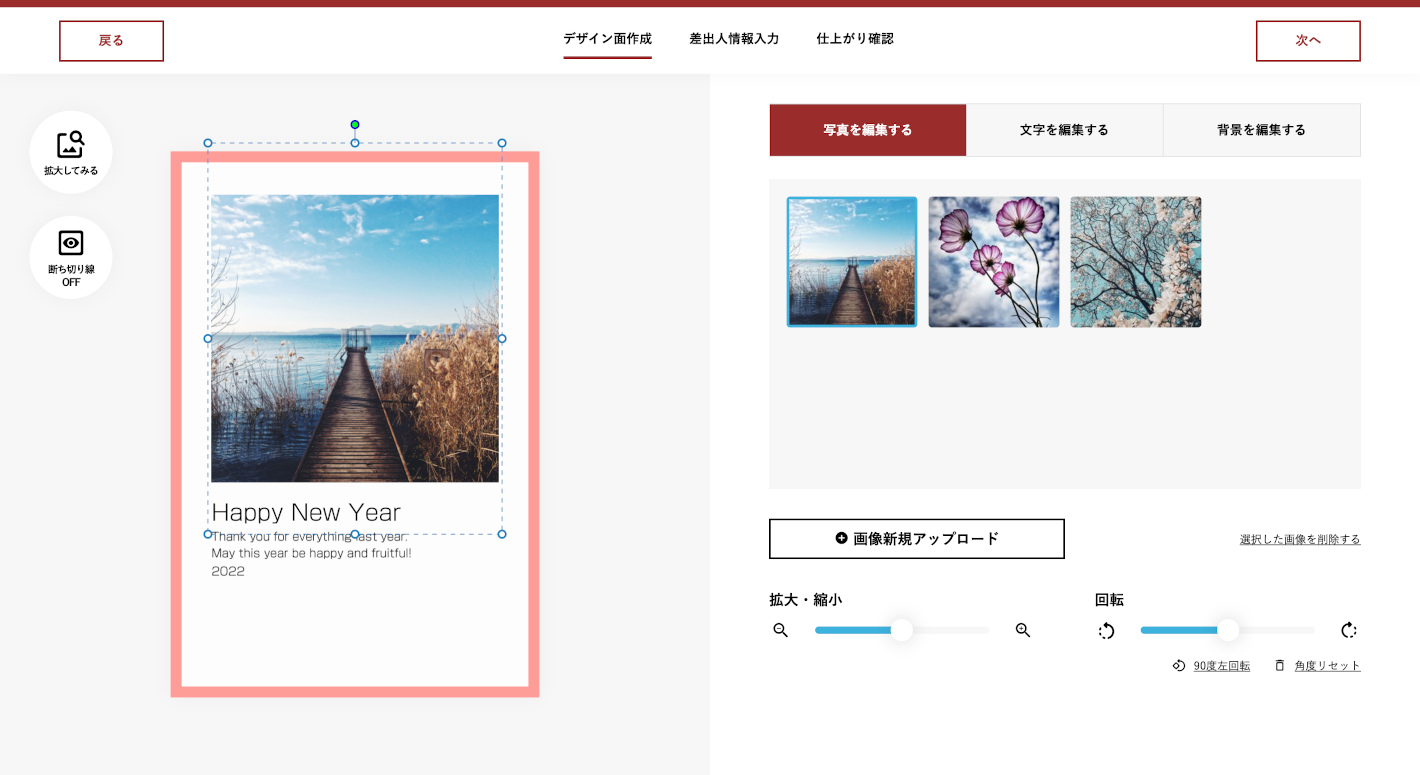Switch to the 背景を編集する tab
This screenshot has width=1420, height=775.
pyautogui.click(x=1261, y=130)
